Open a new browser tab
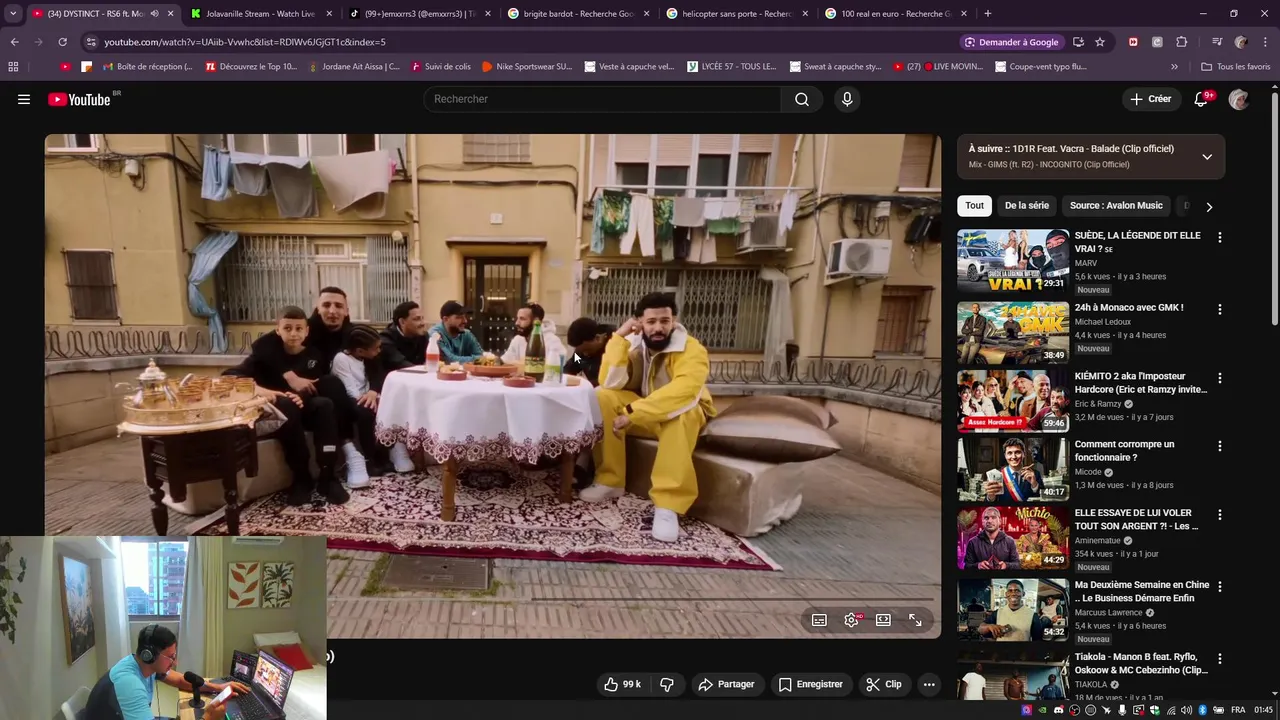1280x720 pixels. pos(988,14)
